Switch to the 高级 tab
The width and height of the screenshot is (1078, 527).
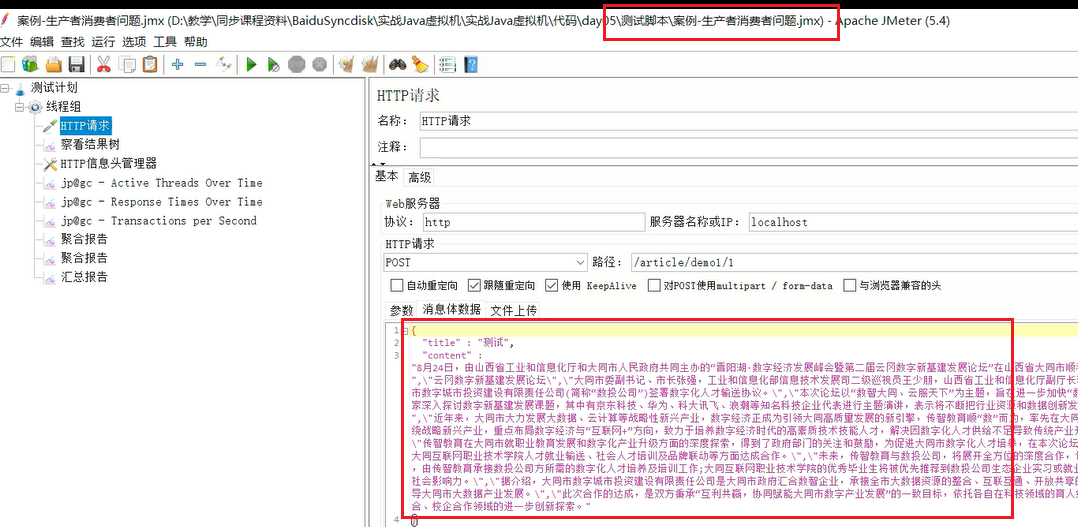419,177
